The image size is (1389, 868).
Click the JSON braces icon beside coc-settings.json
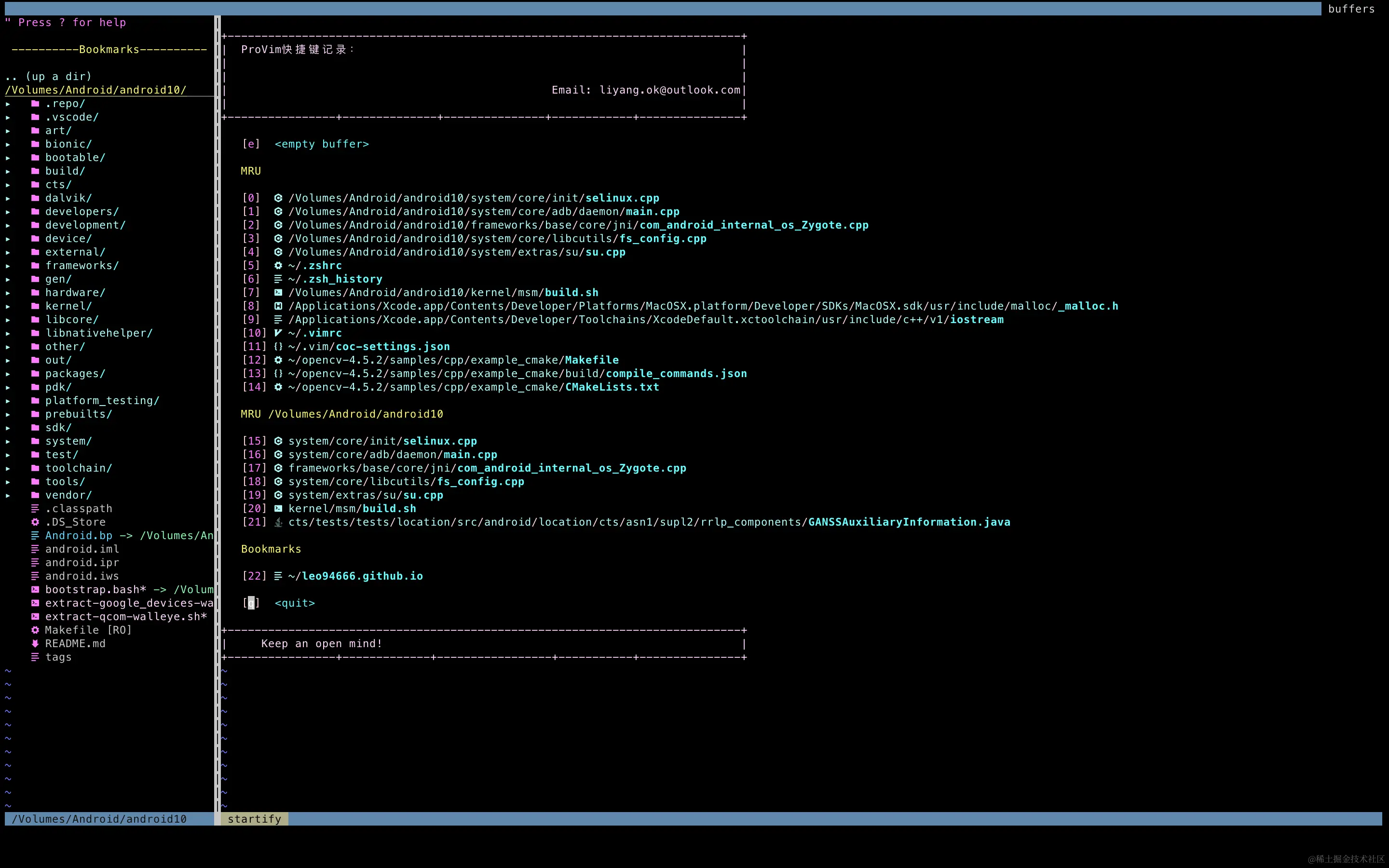click(278, 347)
